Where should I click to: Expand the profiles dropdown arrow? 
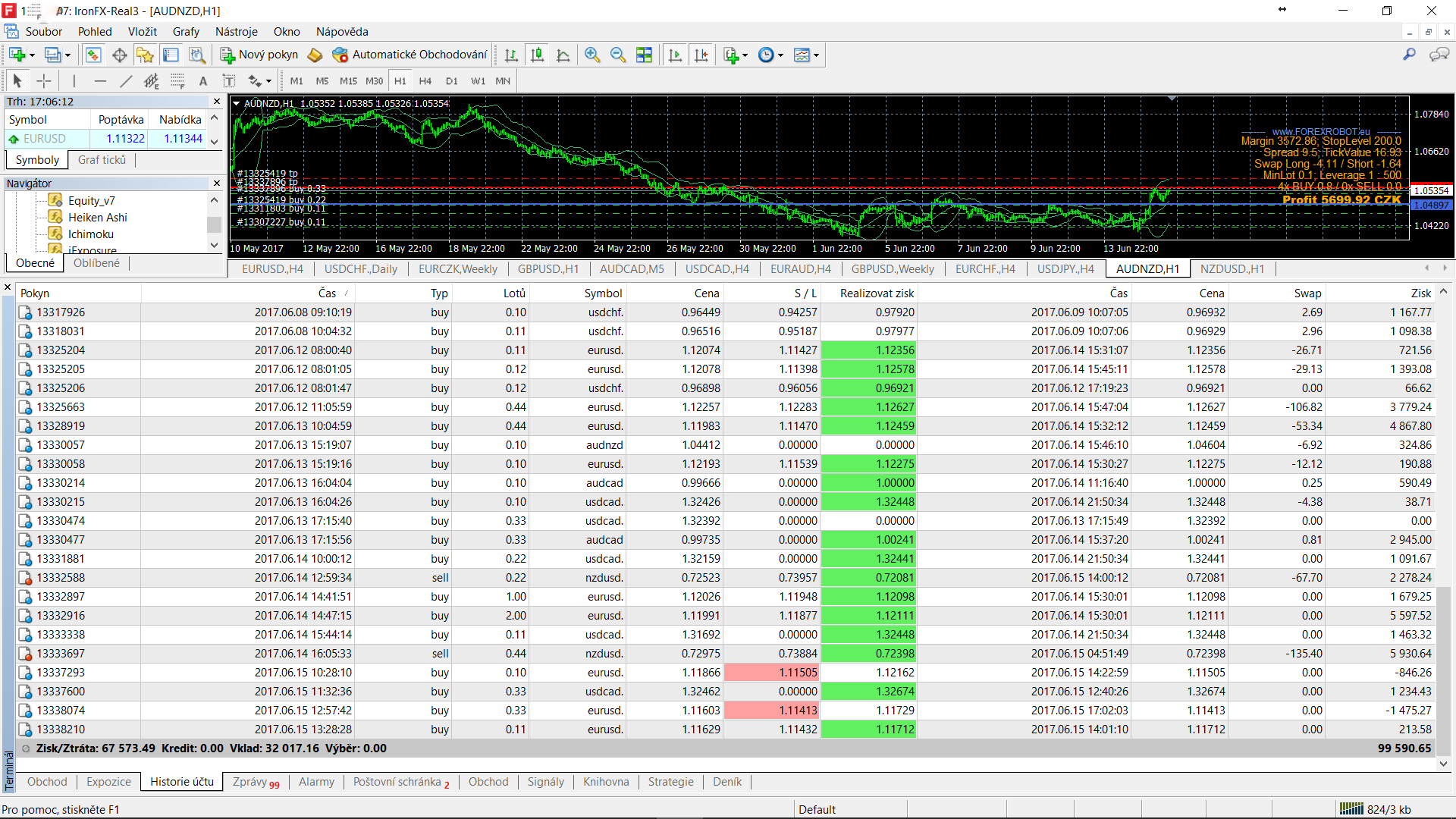[68, 55]
